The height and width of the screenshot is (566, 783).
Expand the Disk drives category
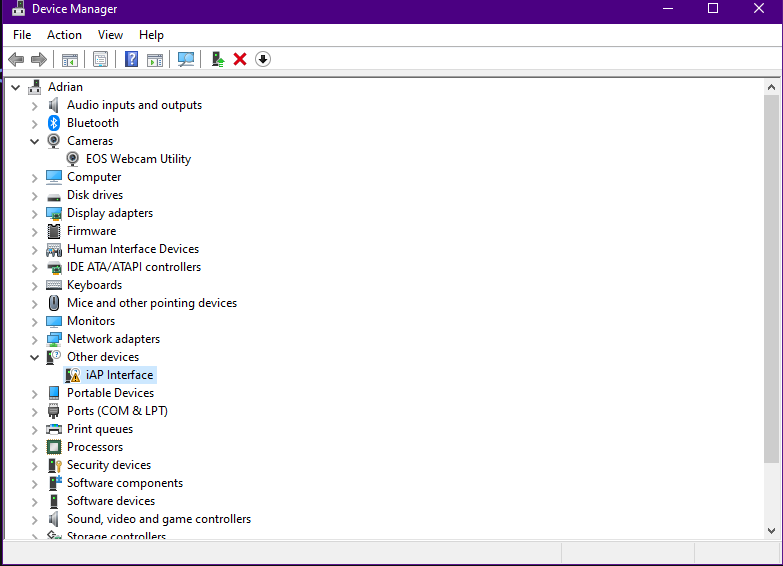(34, 196)
